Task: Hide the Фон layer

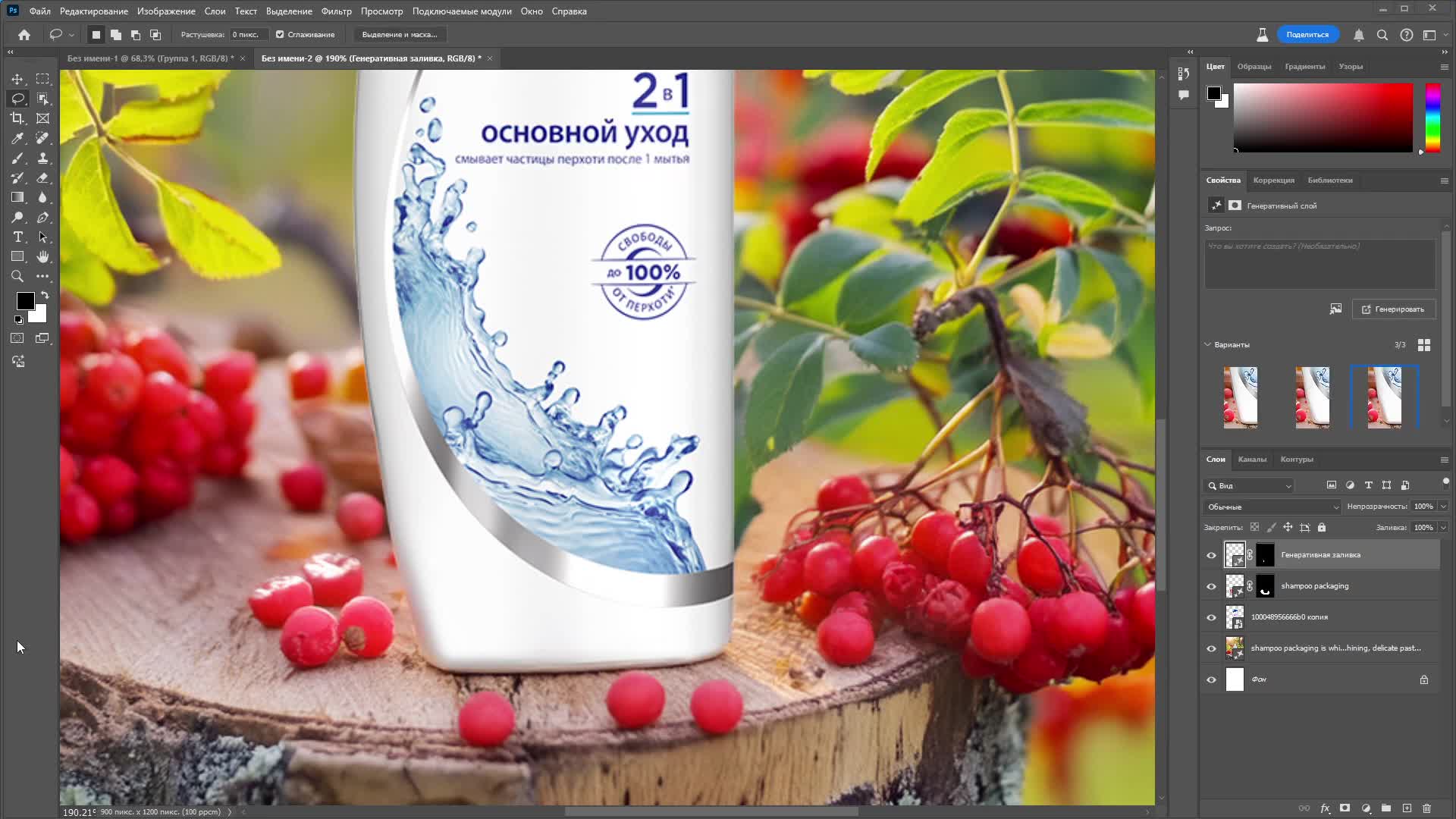Action: [x=1211, y=679]
